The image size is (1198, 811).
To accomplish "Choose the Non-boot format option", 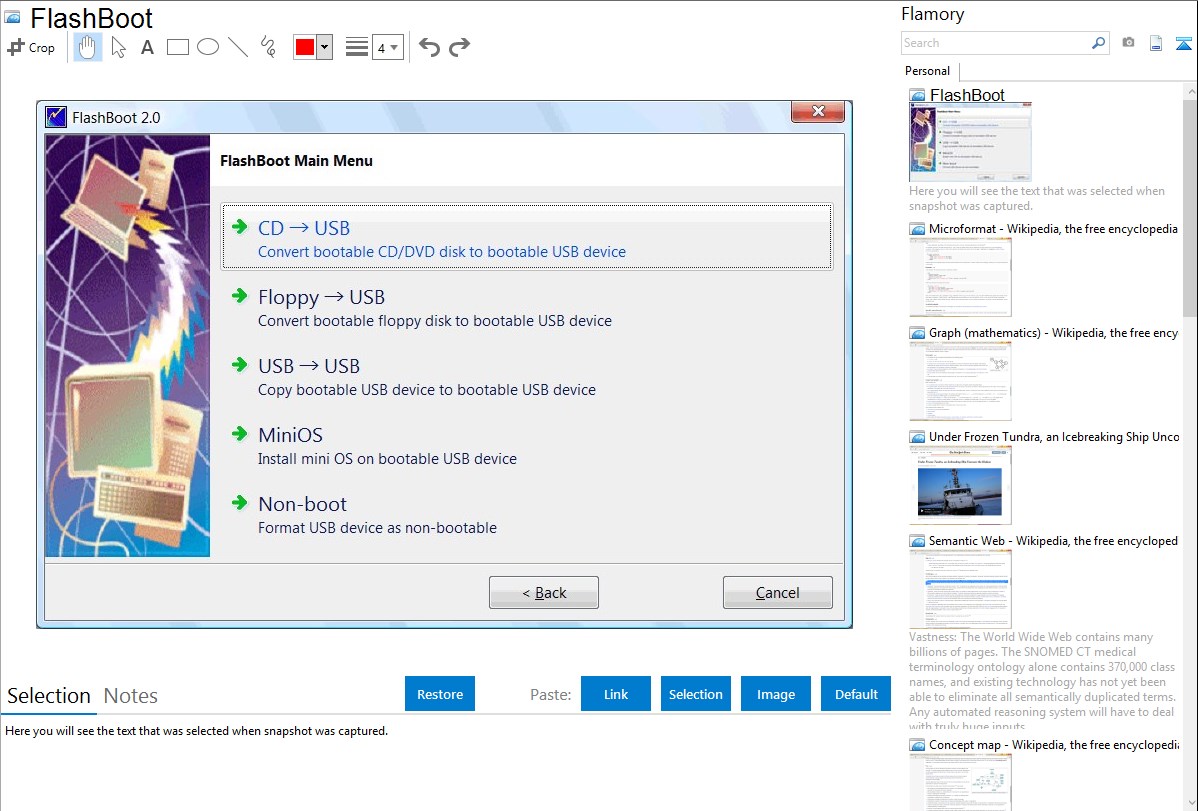I will [527, 514].
